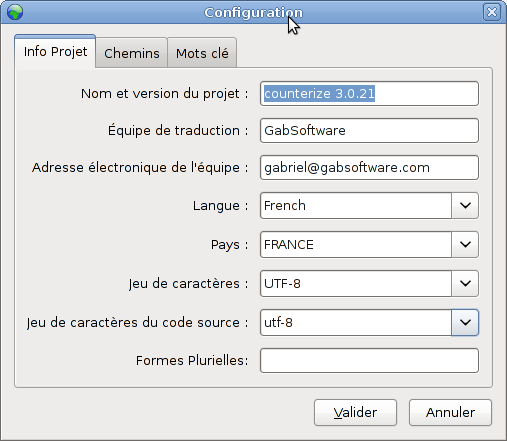Open the Mots clé tab
This screenshot has height=441, width=507.
click(x=202, y=53)
